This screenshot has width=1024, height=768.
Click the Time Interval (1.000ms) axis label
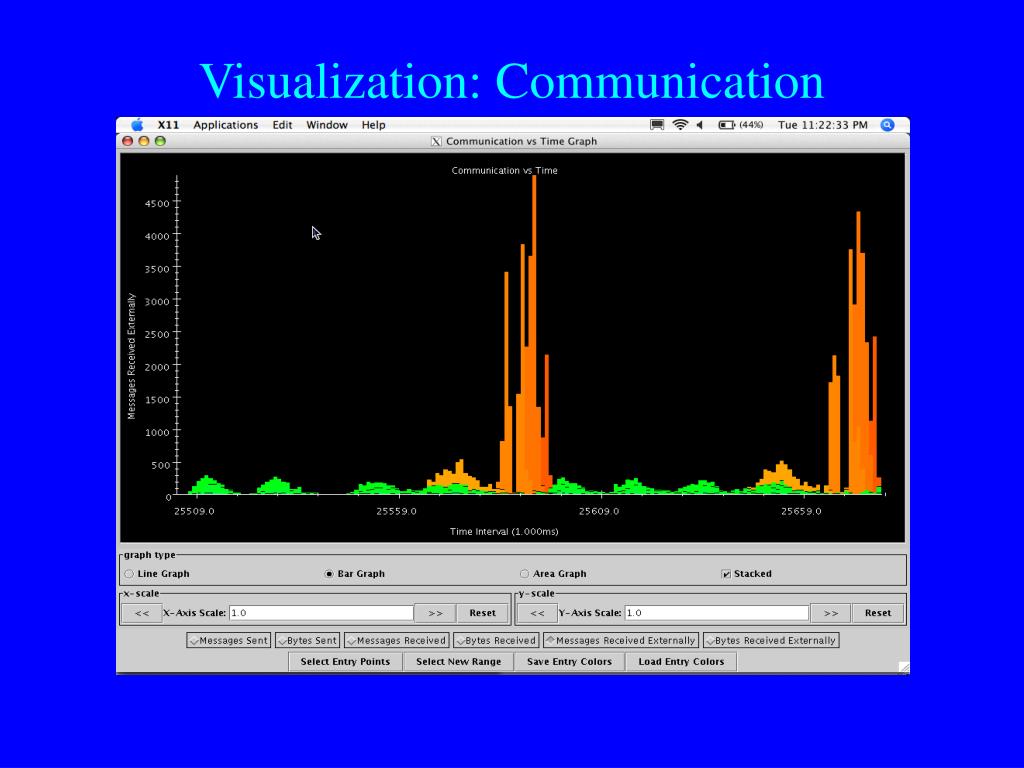coord(504,532)
